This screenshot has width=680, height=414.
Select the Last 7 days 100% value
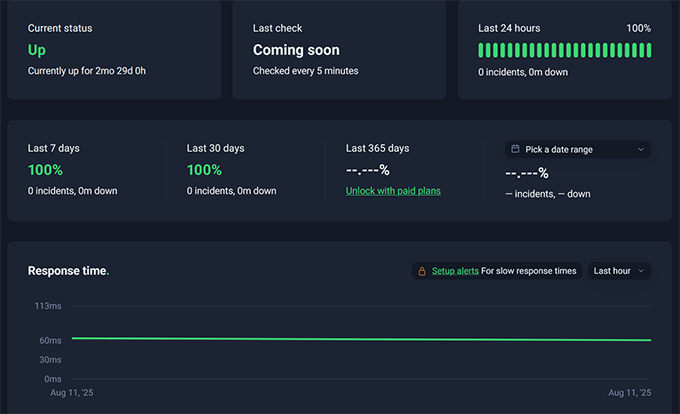click(45, 170)
